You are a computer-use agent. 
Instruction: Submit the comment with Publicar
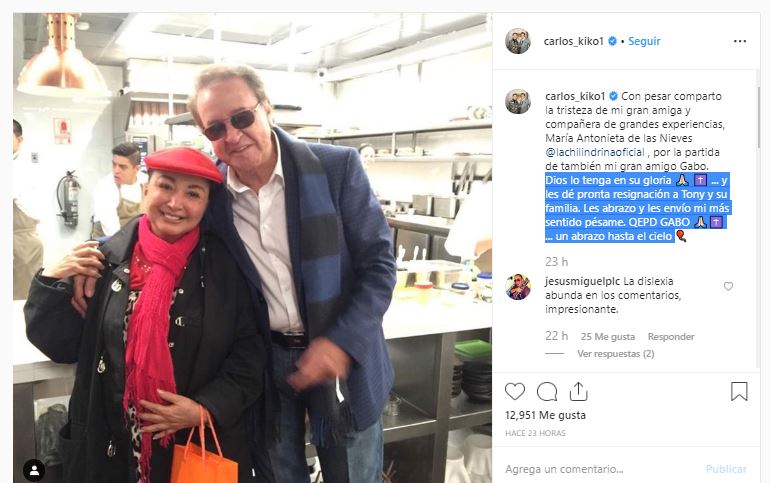point(726,469)
